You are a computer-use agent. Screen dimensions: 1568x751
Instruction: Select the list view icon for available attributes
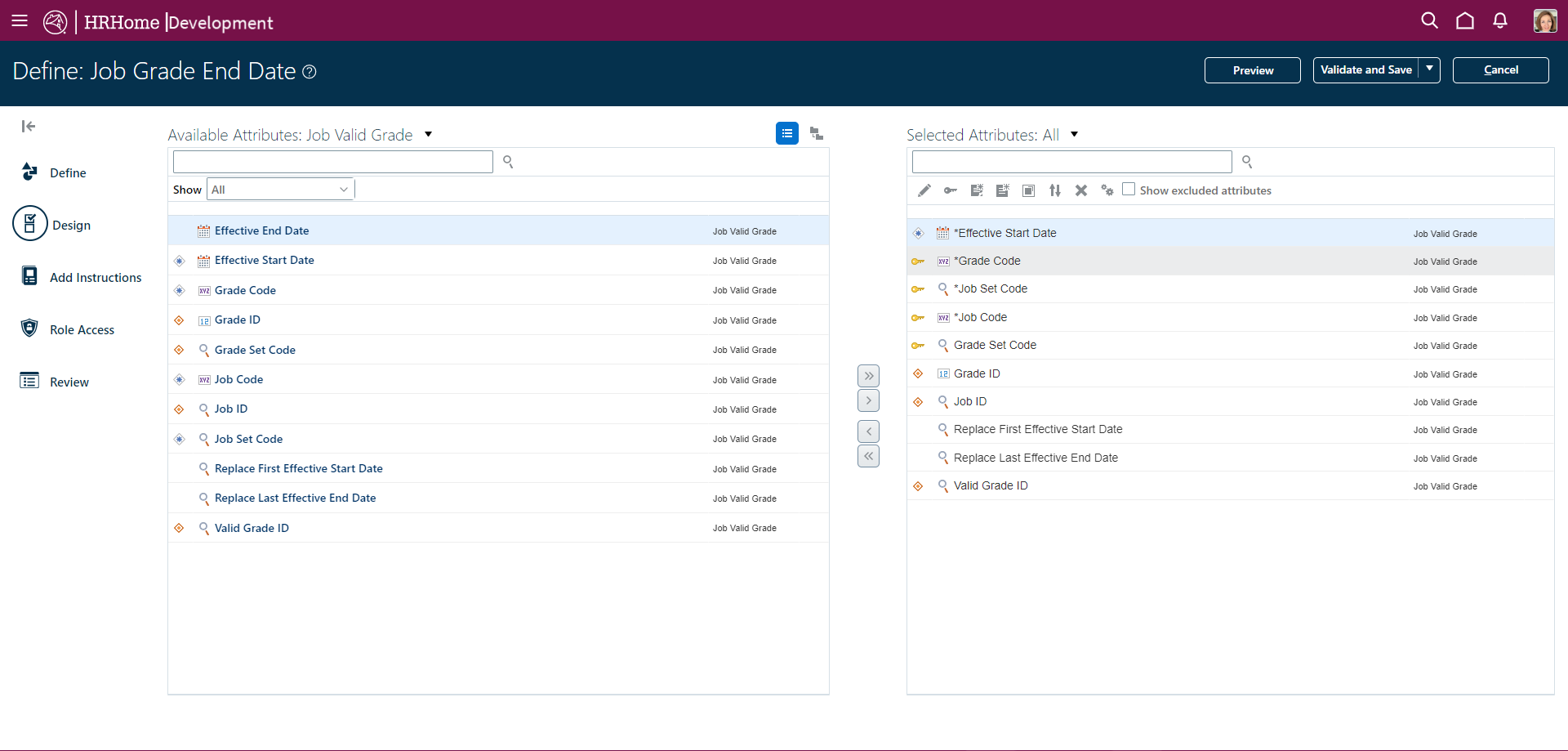click(786, 132)
